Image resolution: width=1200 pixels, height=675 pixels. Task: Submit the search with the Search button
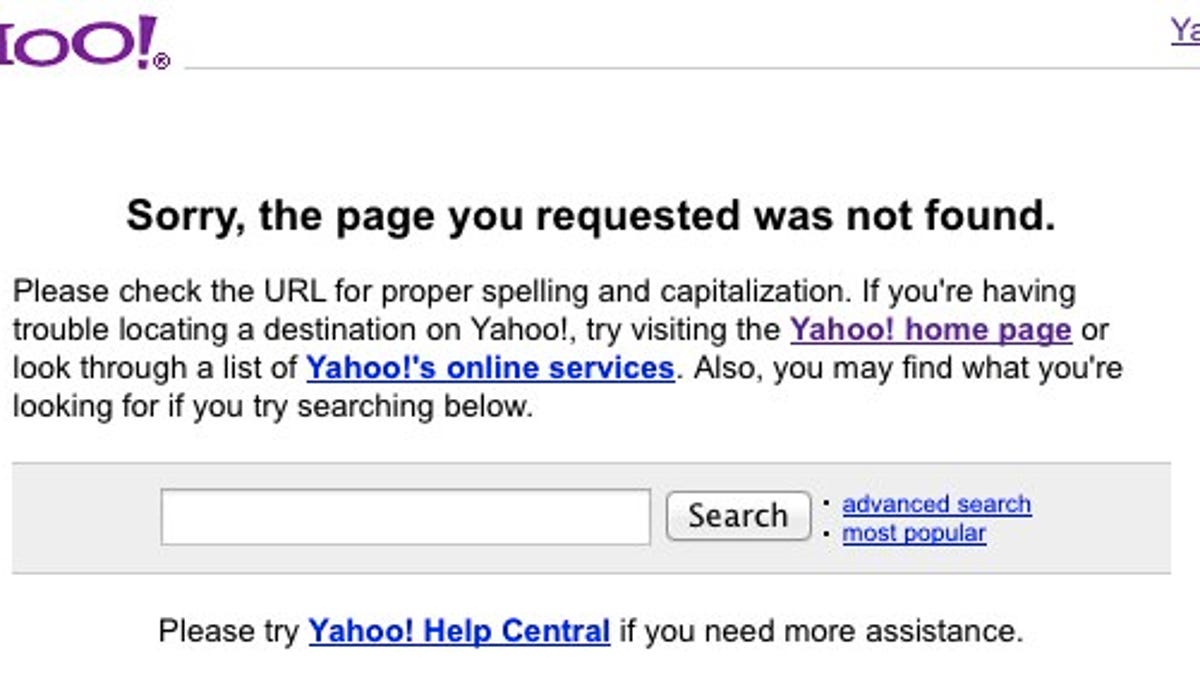(737, 515)
